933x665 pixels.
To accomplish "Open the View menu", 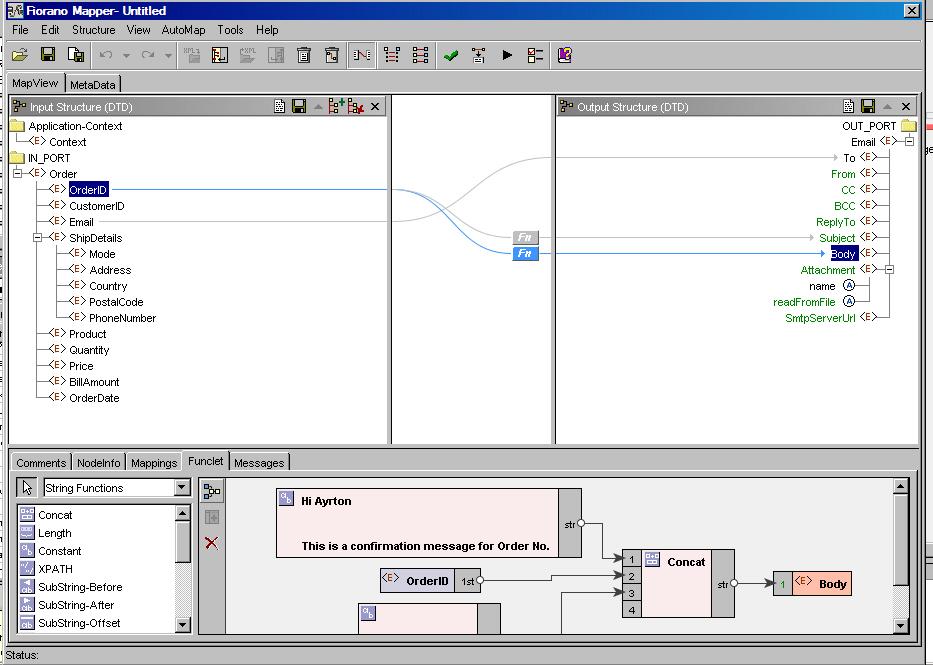I will point(138,30).
